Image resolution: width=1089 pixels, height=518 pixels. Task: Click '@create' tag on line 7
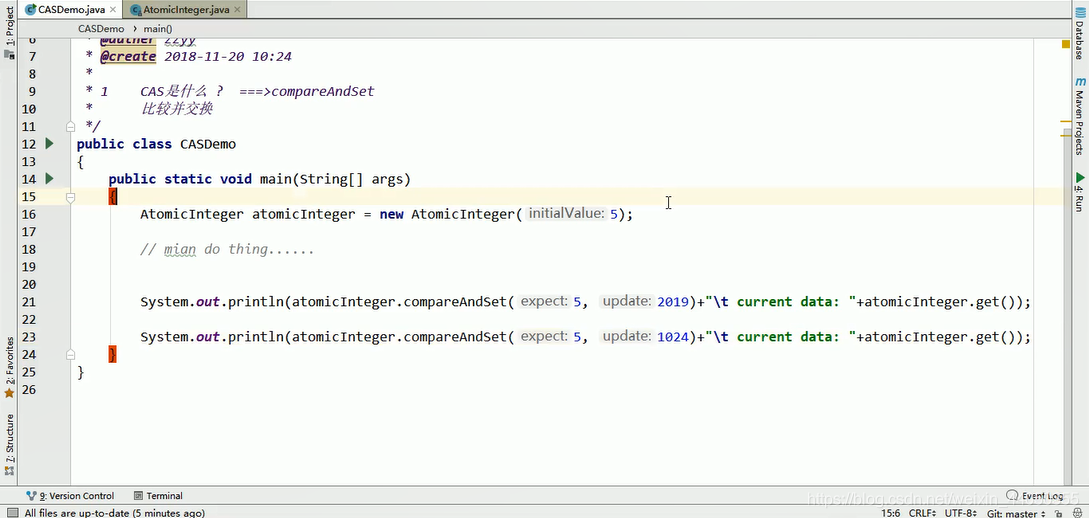(128, 57)
